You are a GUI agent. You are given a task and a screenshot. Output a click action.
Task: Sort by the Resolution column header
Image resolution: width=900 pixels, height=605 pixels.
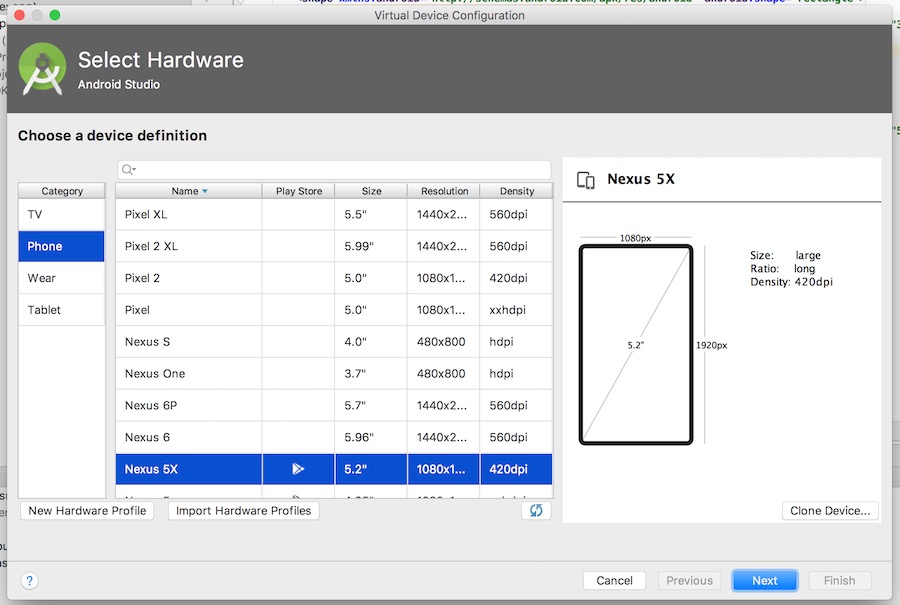[x=444, y=191]
